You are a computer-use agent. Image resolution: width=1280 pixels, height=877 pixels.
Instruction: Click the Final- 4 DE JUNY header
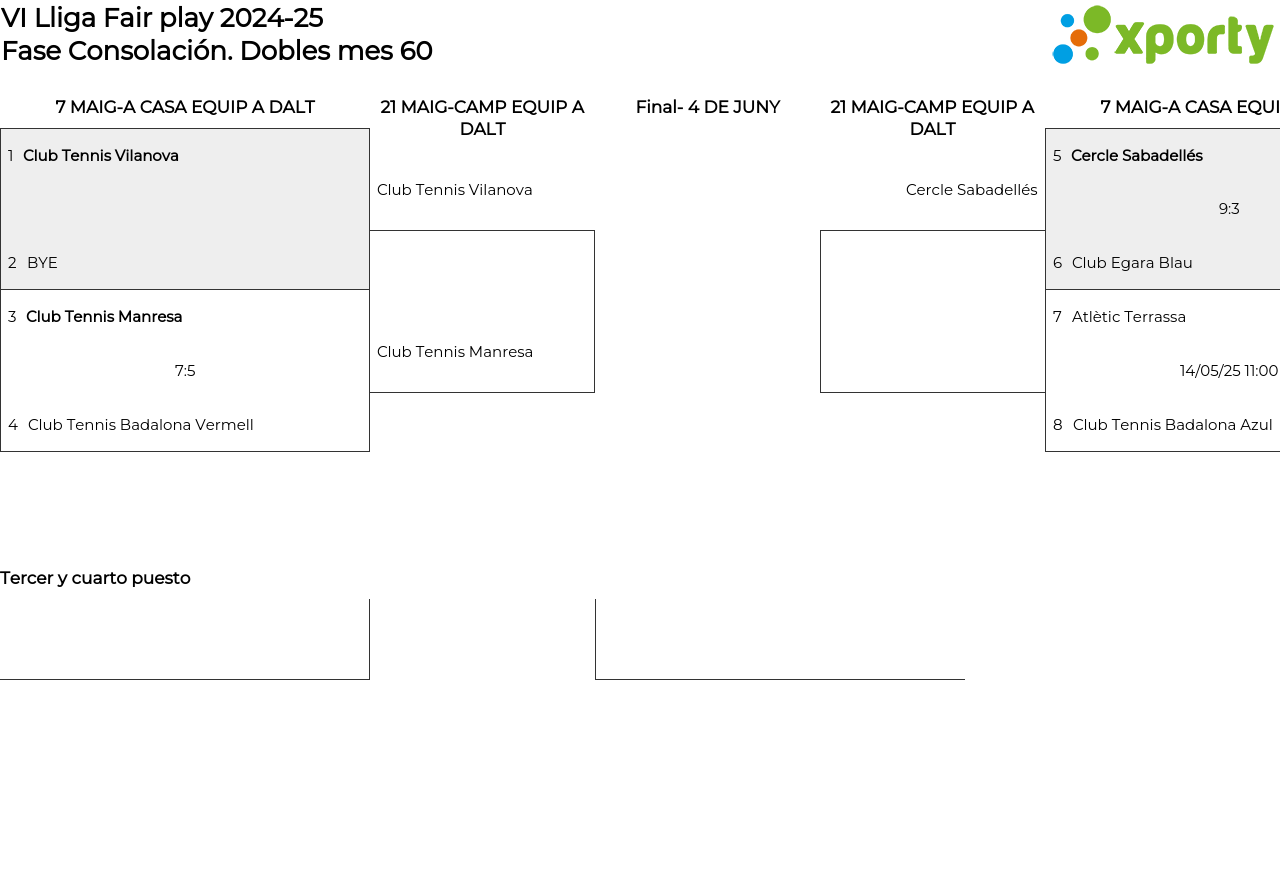pyautogui.click(x=708, y=107)
